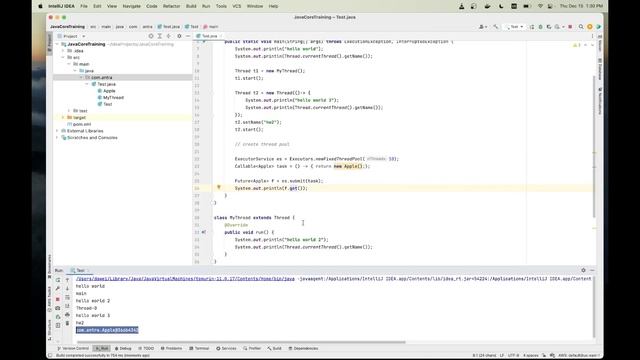Screen dimensions: 640x360
Task: Stop the running program in the top toolbar
Action: [x=570, y=27]
